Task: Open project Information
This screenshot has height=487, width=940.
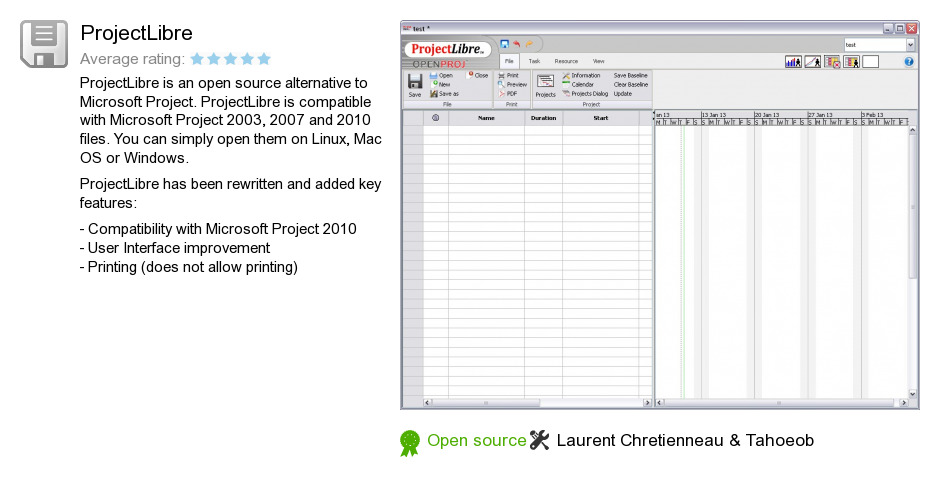Action: (581, 76)
